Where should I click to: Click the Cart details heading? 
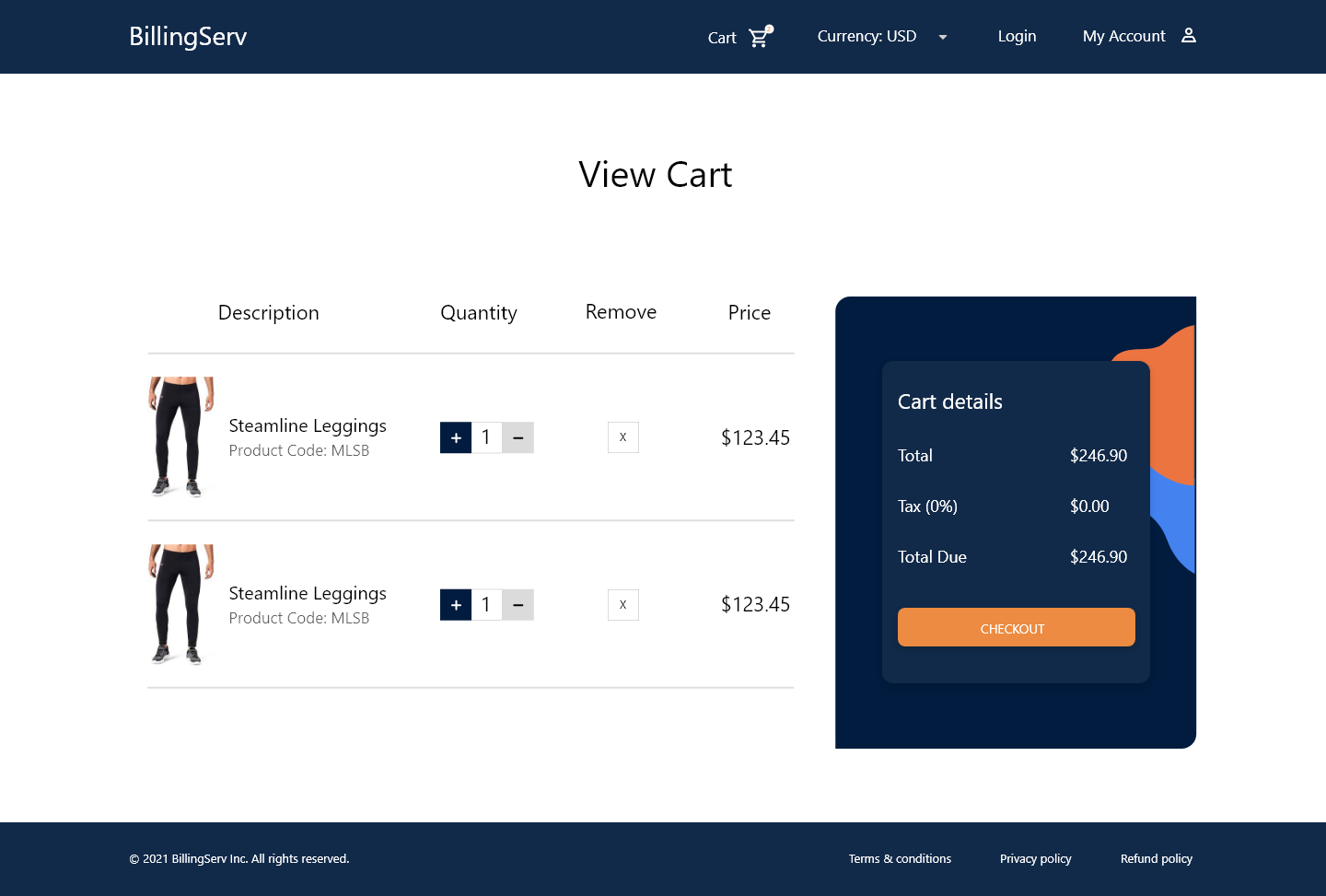pyautogui.click(x=949, y=401)
